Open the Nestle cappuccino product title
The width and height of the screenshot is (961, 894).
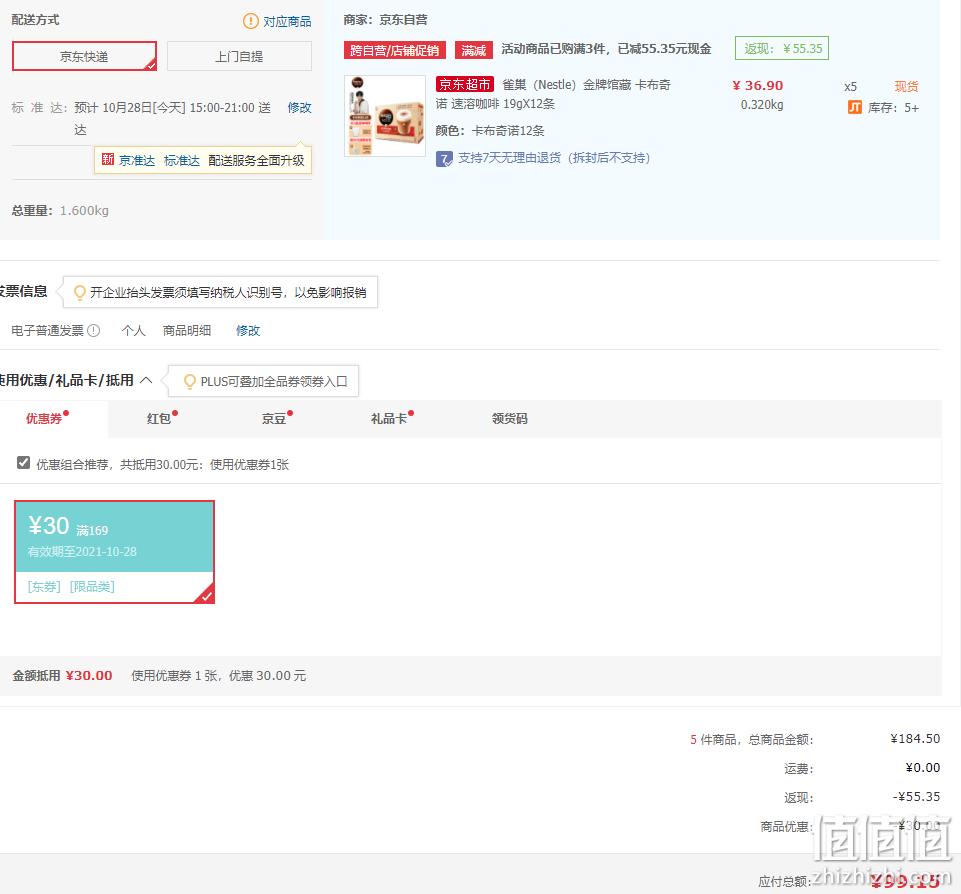tap(555, 94)
